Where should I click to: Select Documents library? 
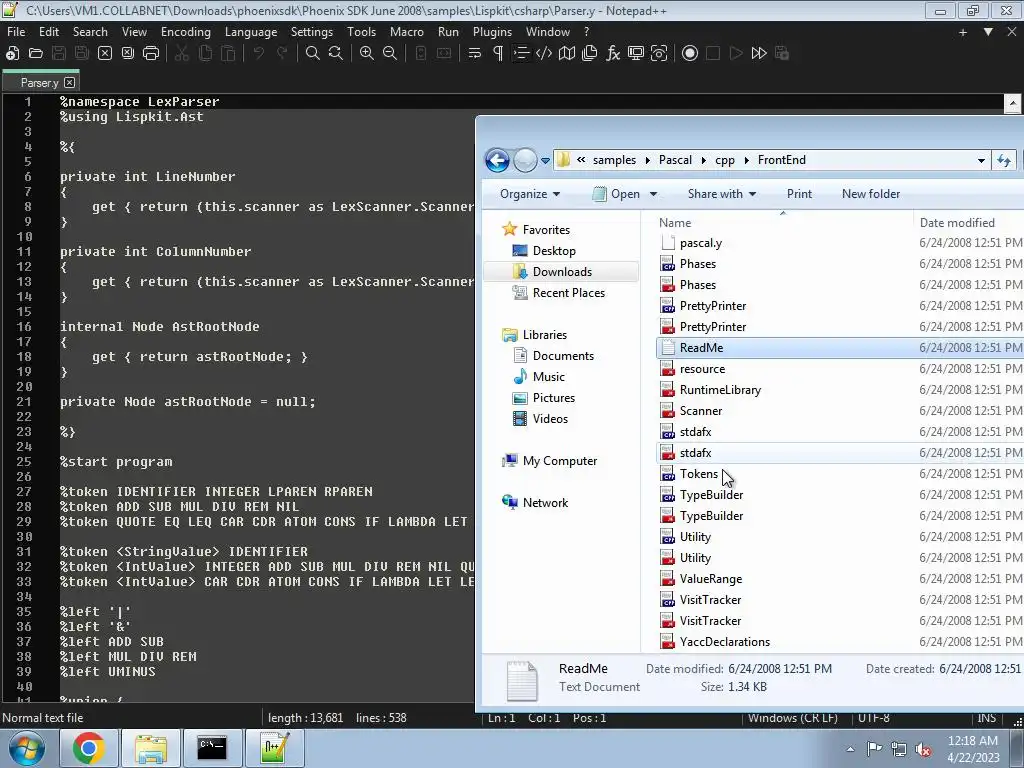563,356
